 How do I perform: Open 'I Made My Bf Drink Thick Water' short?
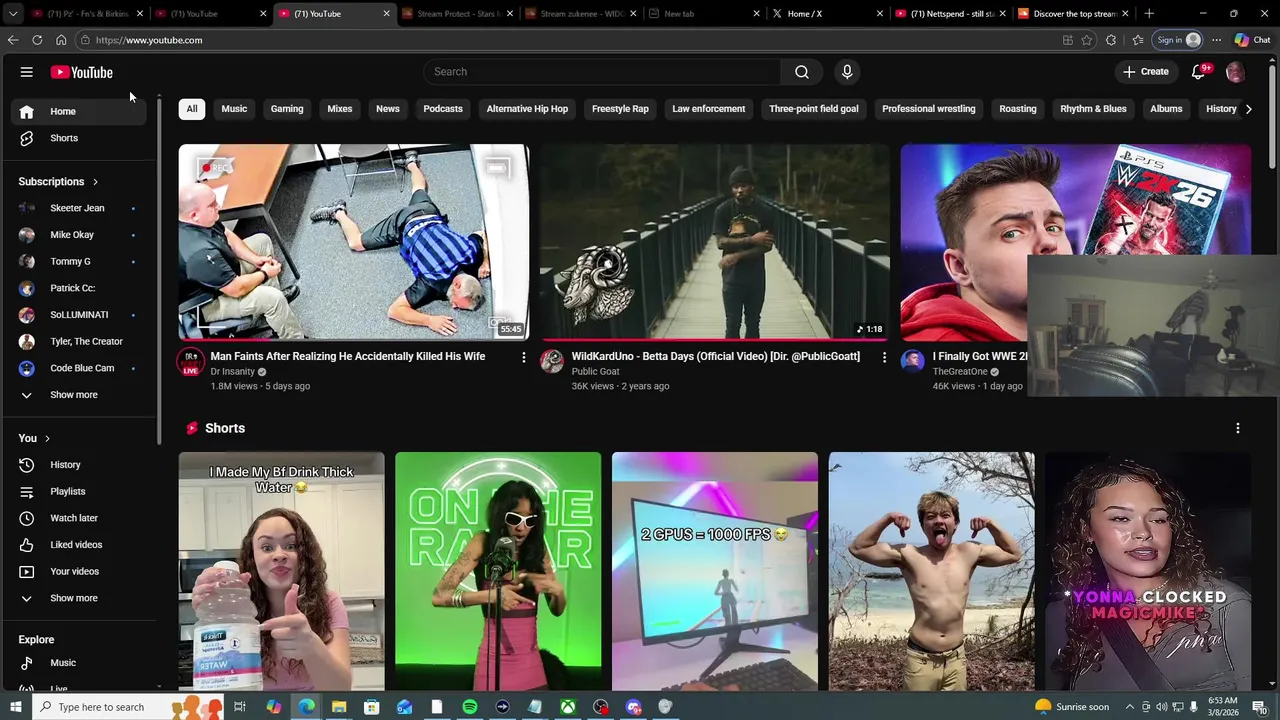tap(281, 571)
